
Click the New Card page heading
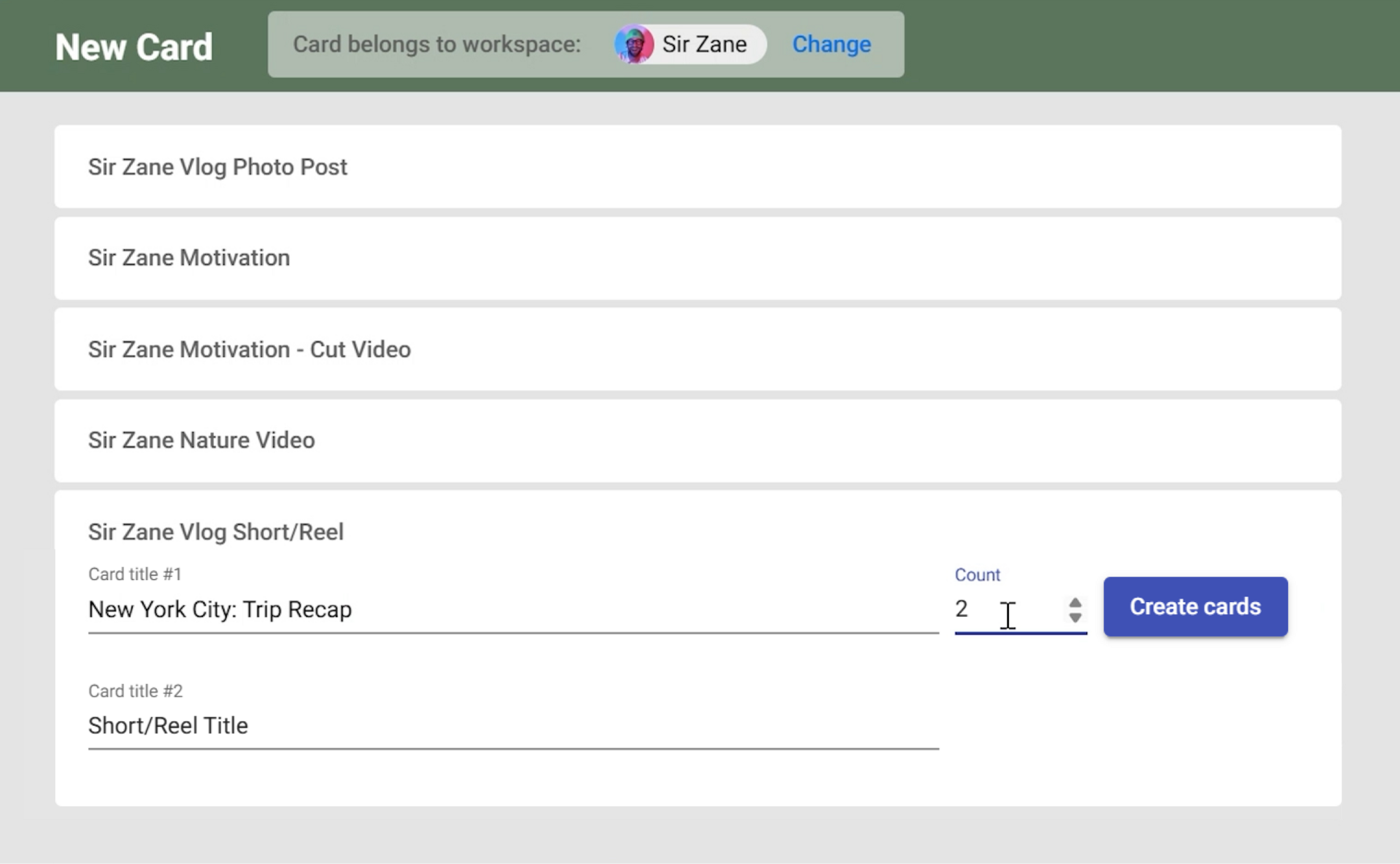coord(134,47)
